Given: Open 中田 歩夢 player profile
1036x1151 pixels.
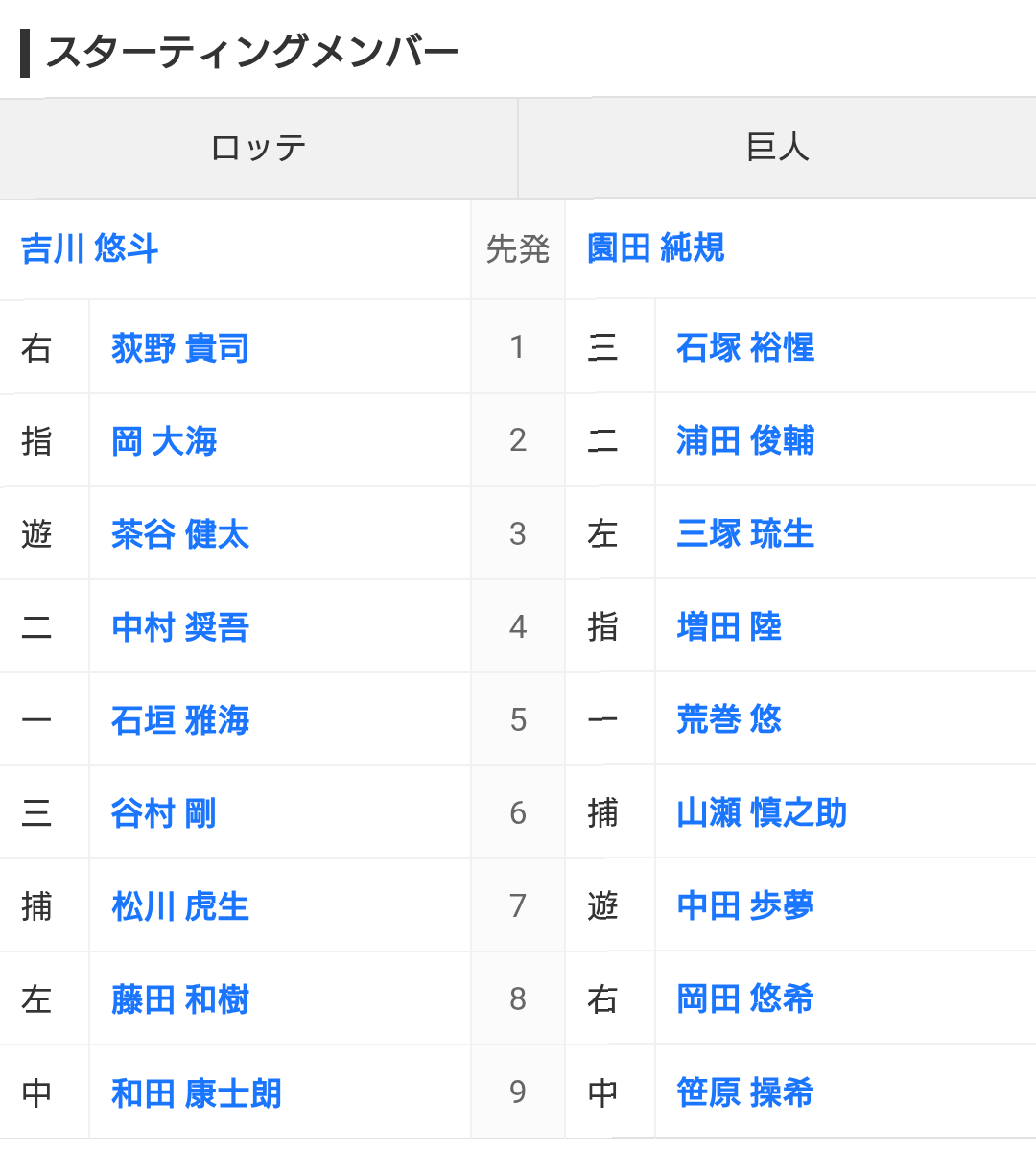Looking at the screenshot, I should click(x=745, y=905).
